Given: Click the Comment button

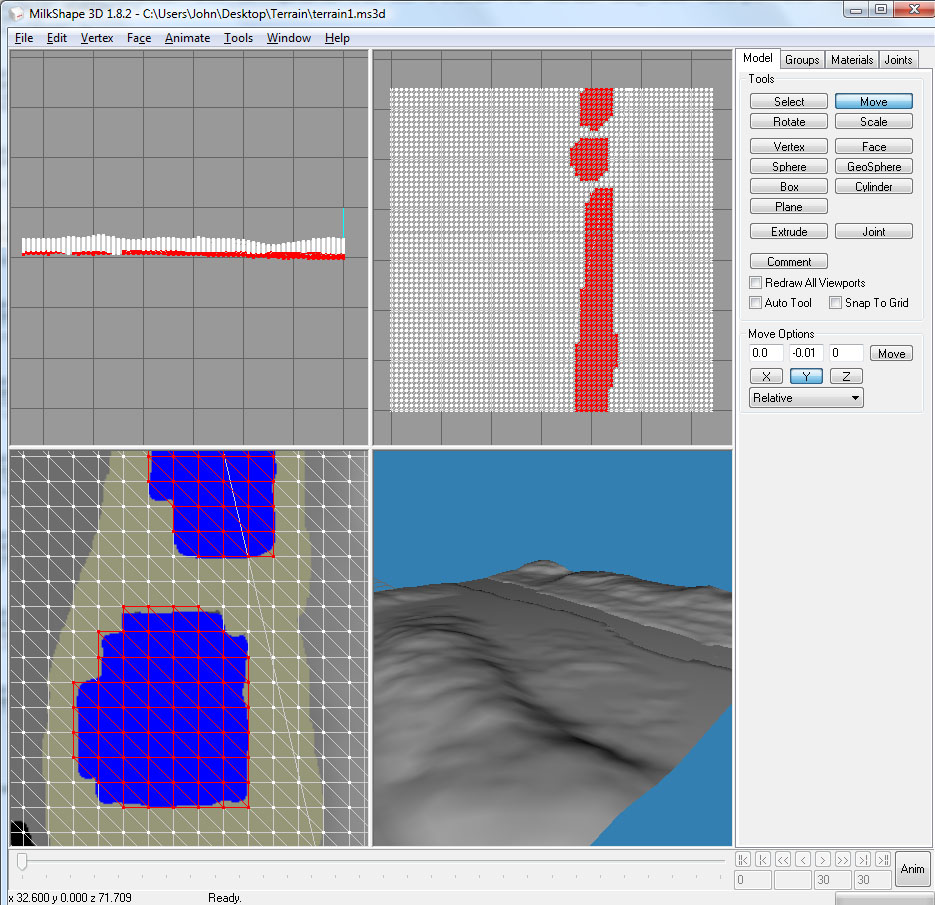Looking at the screenshot, I should pos(789,262).
